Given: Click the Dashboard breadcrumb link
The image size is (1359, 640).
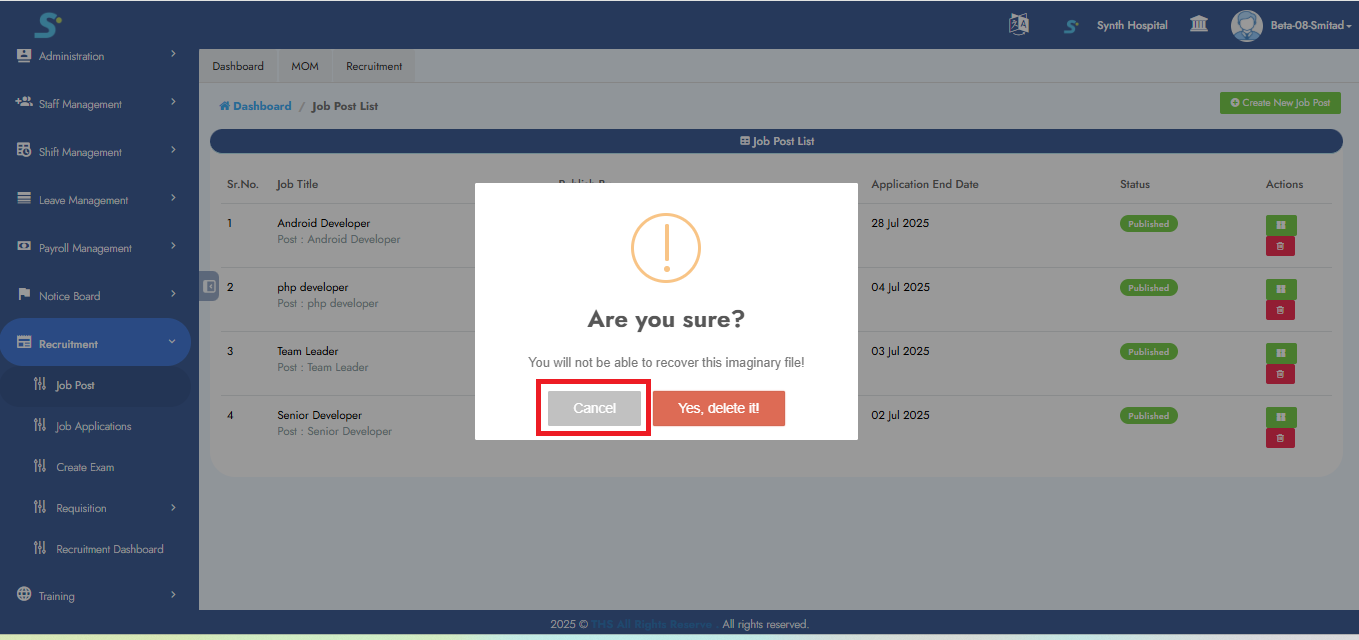Looking at the screenshot, I should (x=261, y=106).
